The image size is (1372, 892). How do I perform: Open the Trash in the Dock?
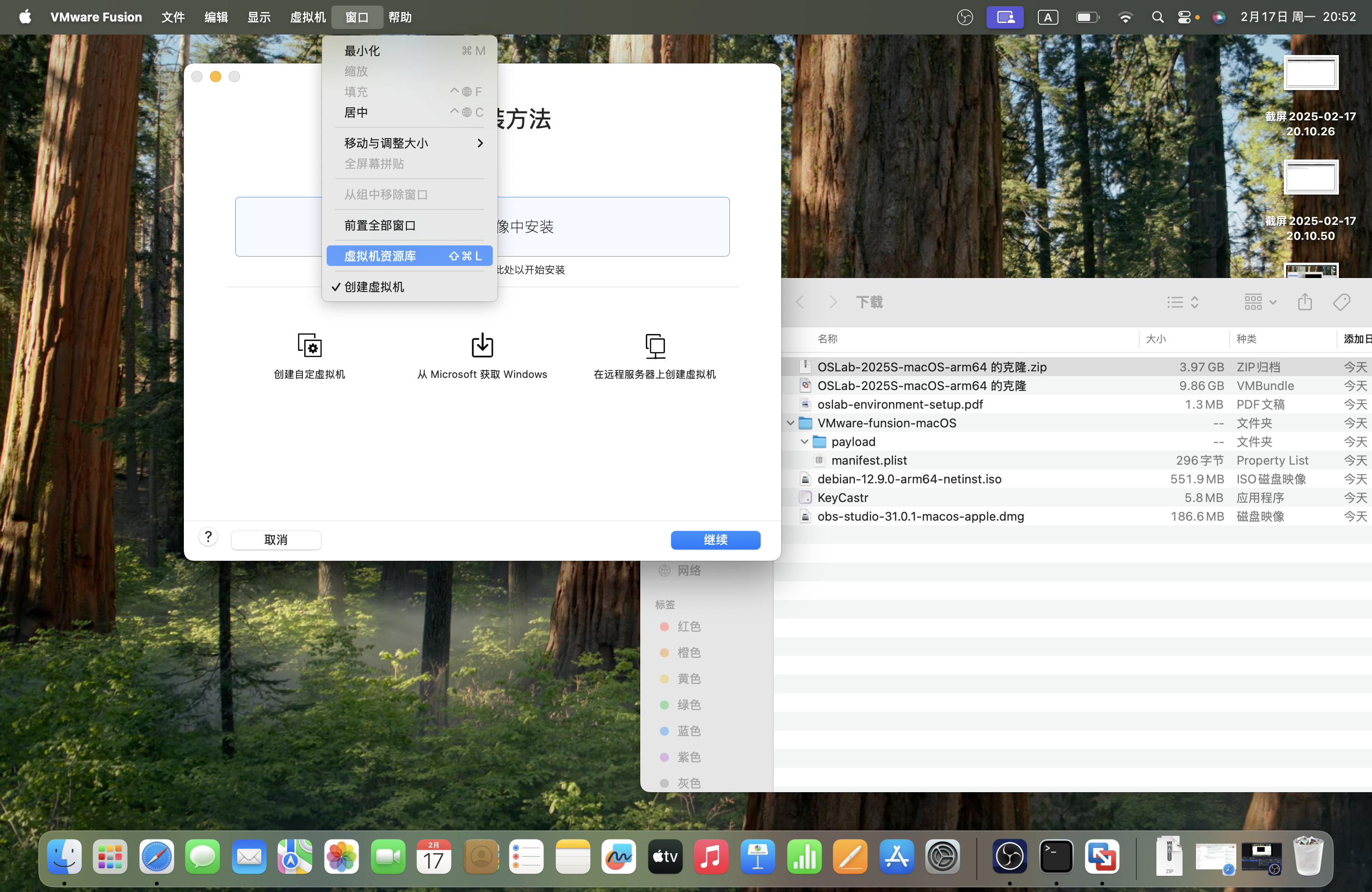(1308, 857)
